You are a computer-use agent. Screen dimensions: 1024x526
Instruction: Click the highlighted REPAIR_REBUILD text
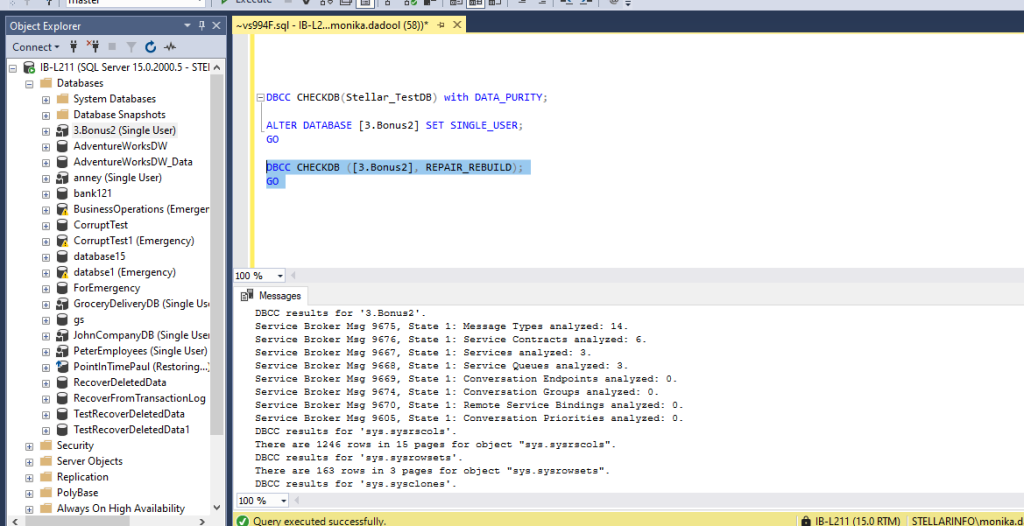pyautogui.click(x=468, y=168)
